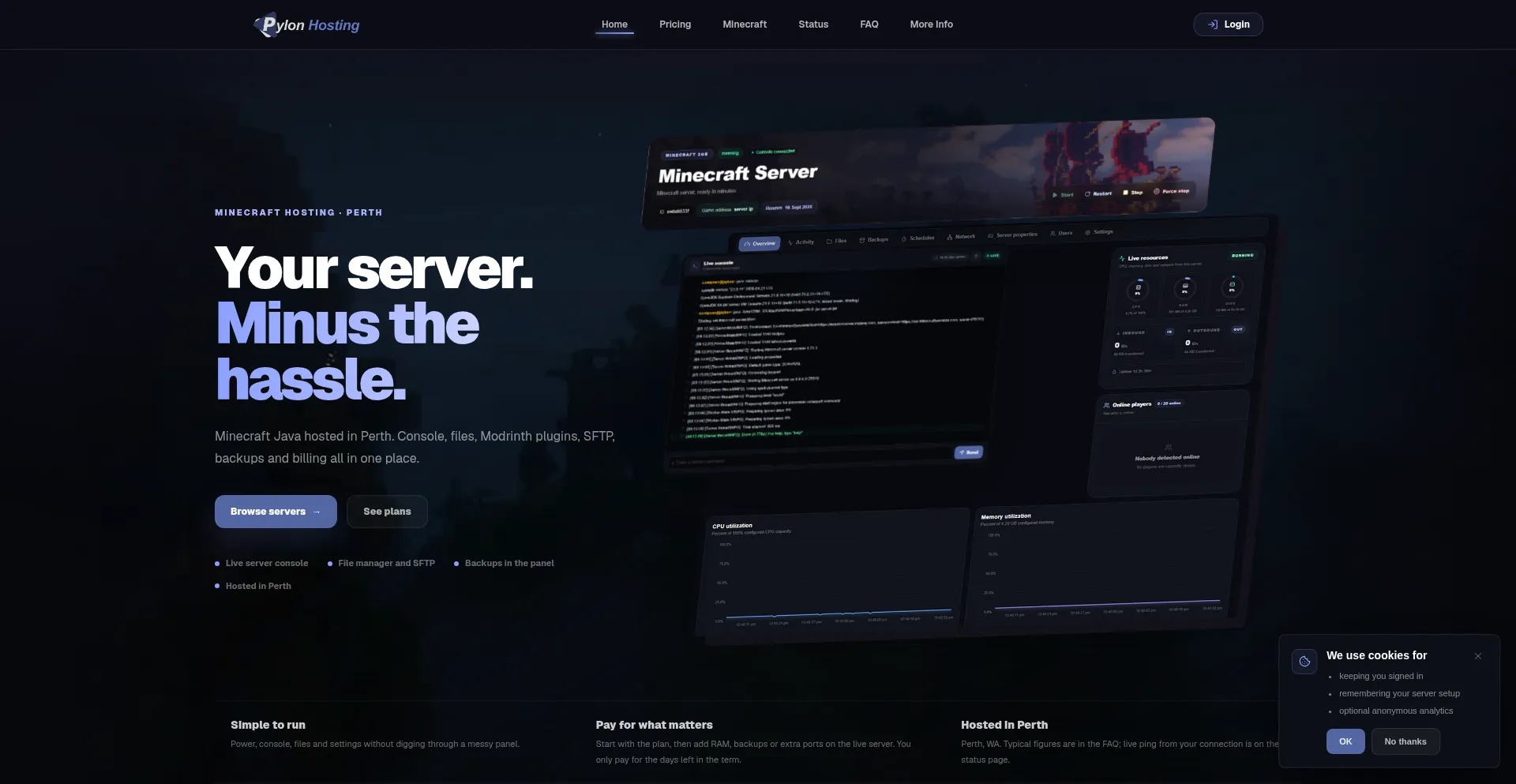Screen dimensions: 1516x784
Task: Click the See plans button
Action: [x=387, y=512]
